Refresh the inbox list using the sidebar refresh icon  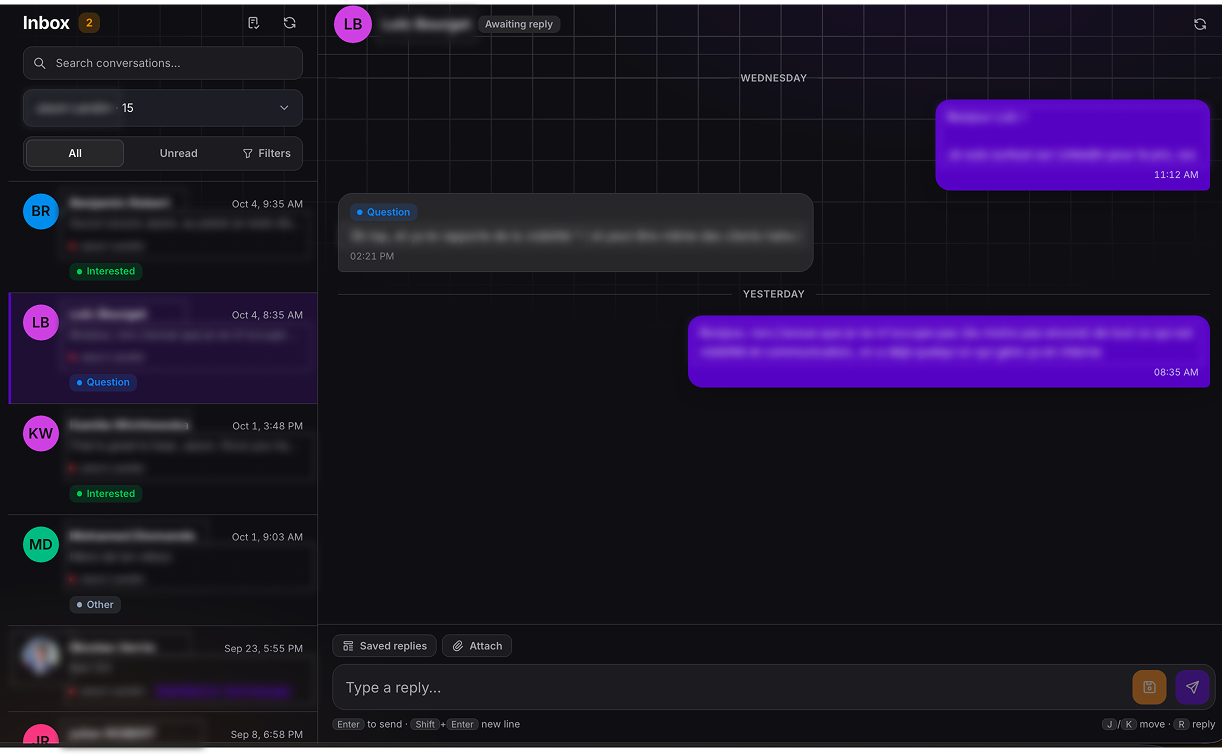(x=290, y=23)
